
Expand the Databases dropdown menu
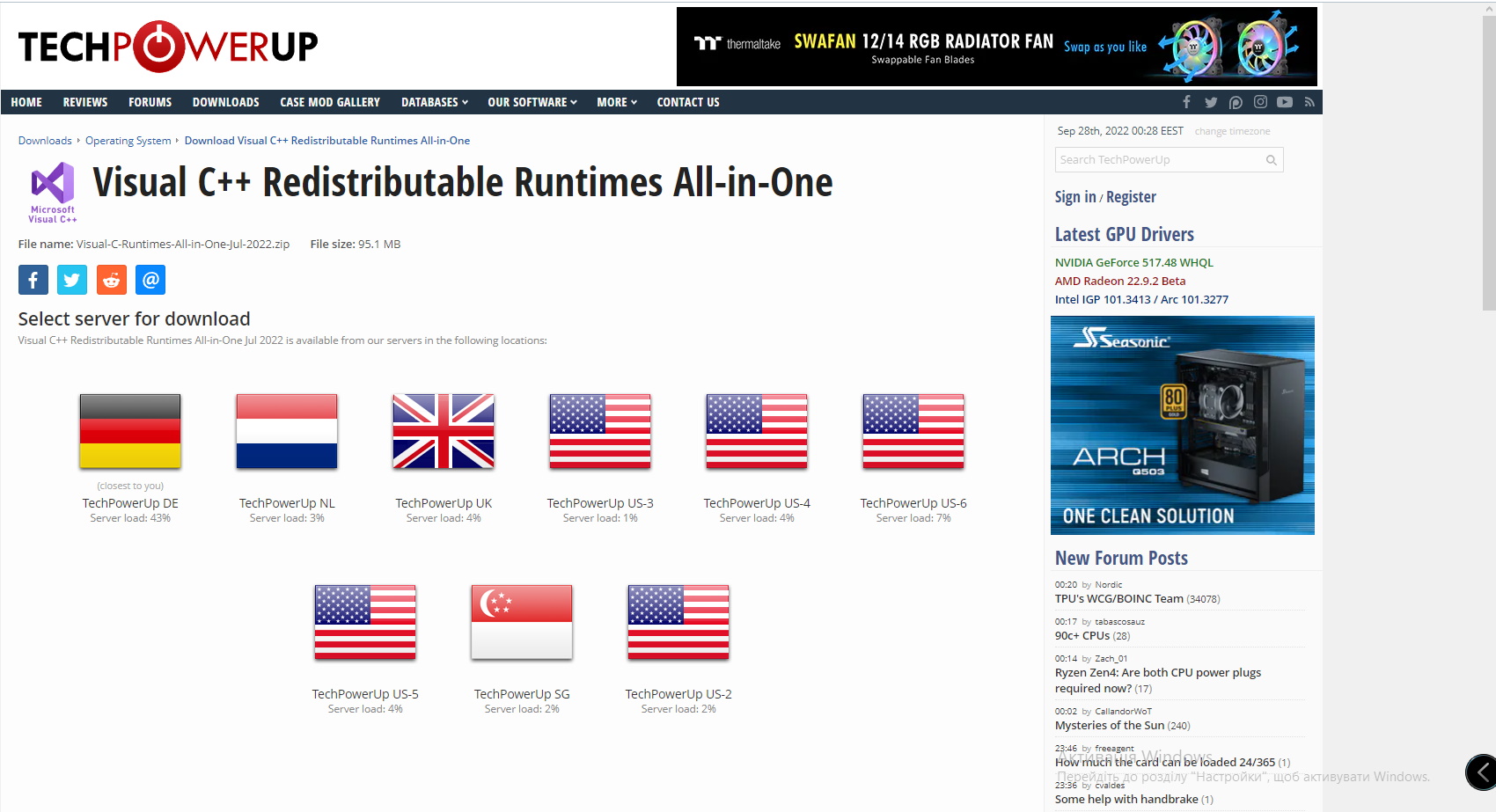click(435, 102)
